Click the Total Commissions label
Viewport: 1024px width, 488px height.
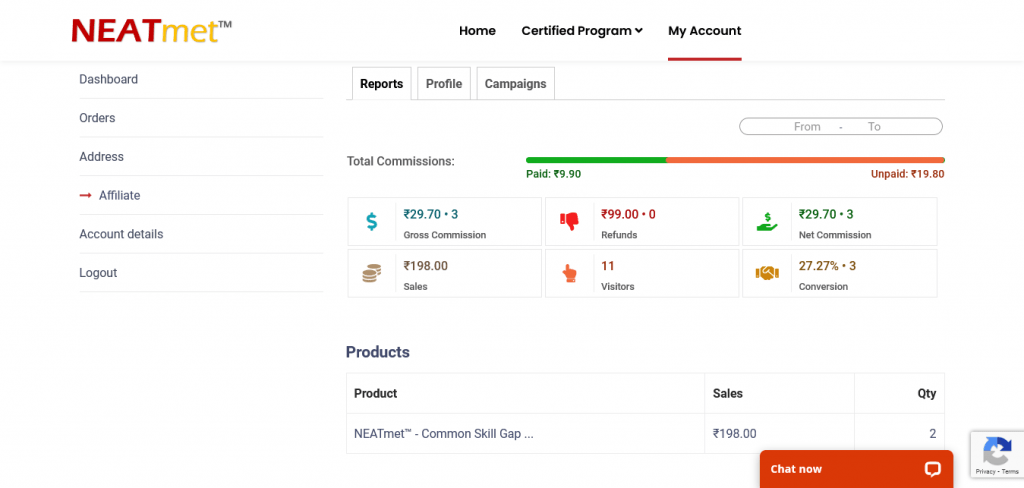point(400,161)
